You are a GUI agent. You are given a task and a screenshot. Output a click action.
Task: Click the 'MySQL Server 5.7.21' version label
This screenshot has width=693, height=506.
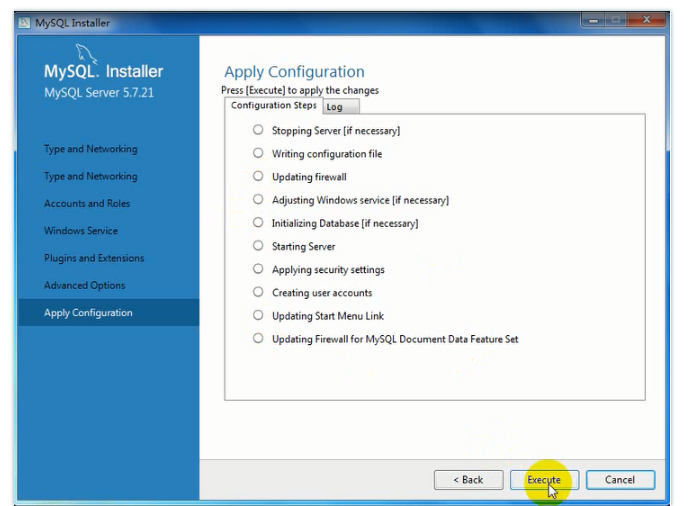point(99,93)
